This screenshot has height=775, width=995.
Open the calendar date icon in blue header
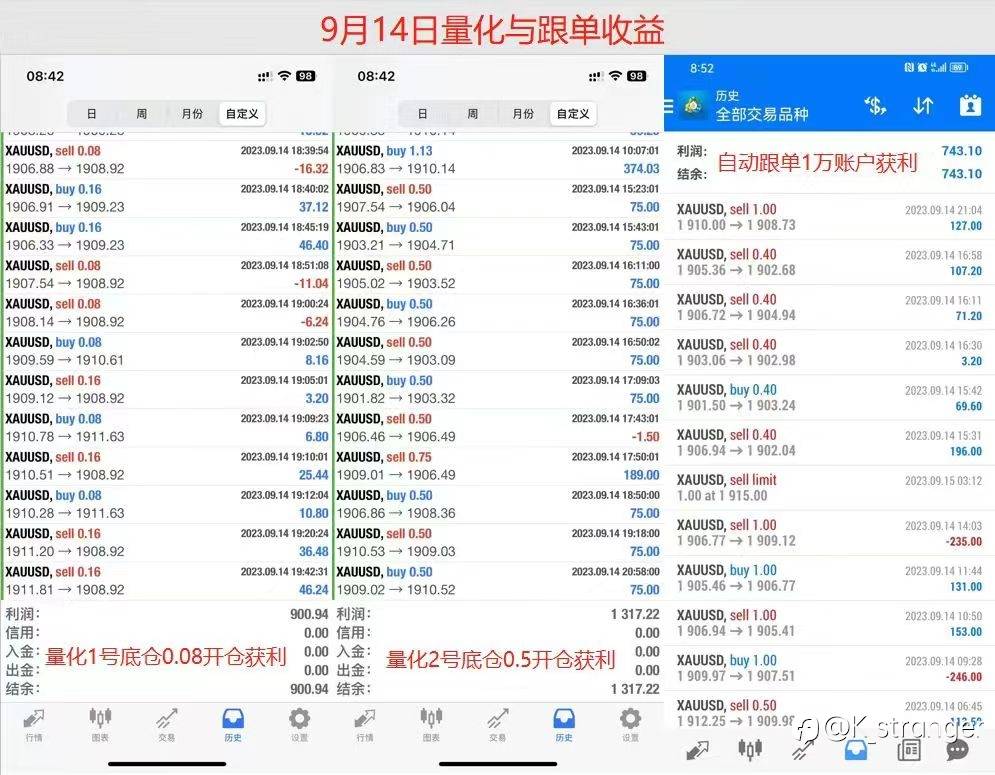970,105
